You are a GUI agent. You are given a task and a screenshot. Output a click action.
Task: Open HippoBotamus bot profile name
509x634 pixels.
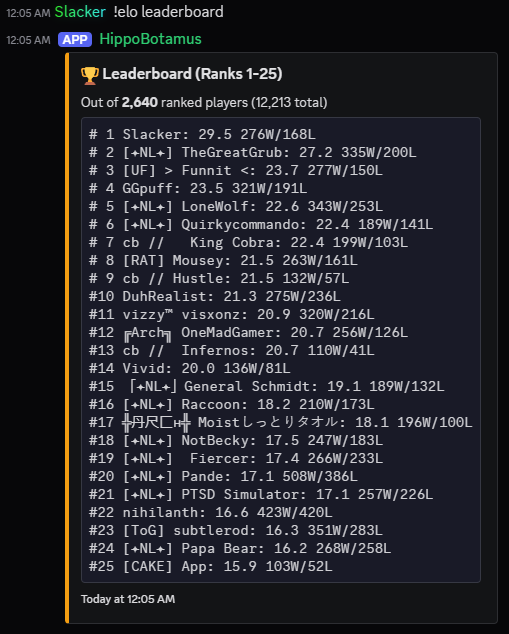150,39
